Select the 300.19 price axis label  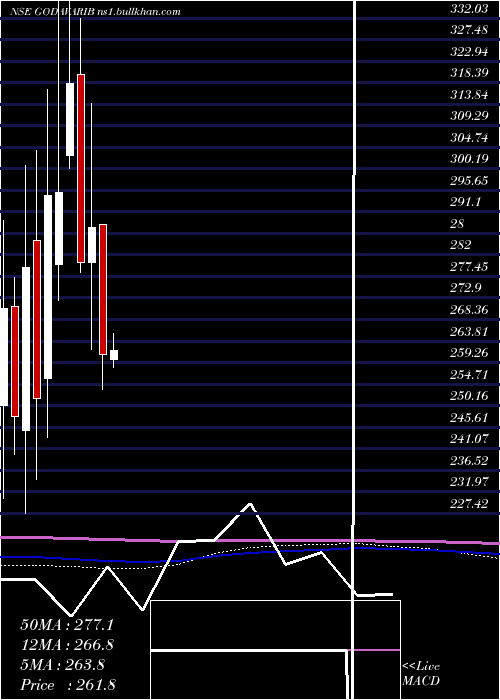pyautogui.click(x=469, y=159)
